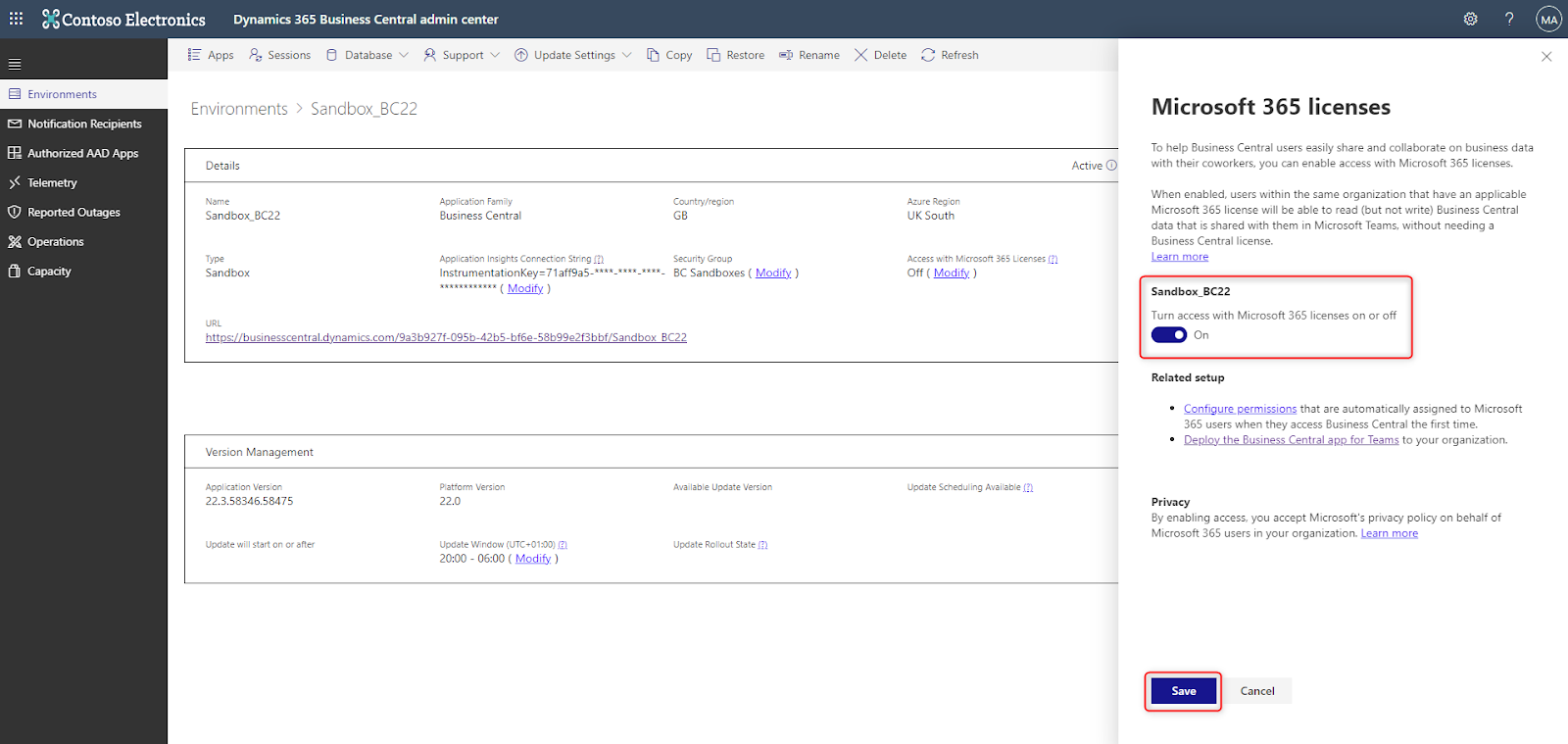
Task: Click the Save button
Action: (1184, 691)
